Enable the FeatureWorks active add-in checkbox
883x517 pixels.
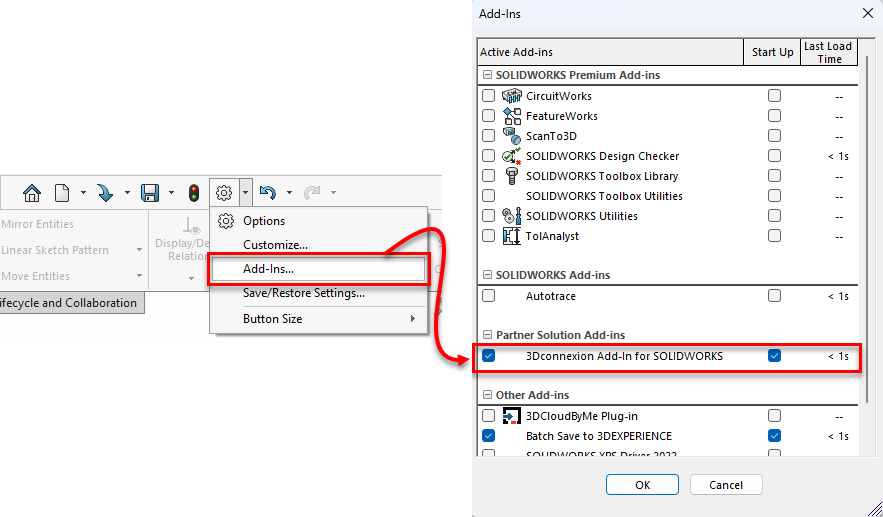click(x=488, y=116)
